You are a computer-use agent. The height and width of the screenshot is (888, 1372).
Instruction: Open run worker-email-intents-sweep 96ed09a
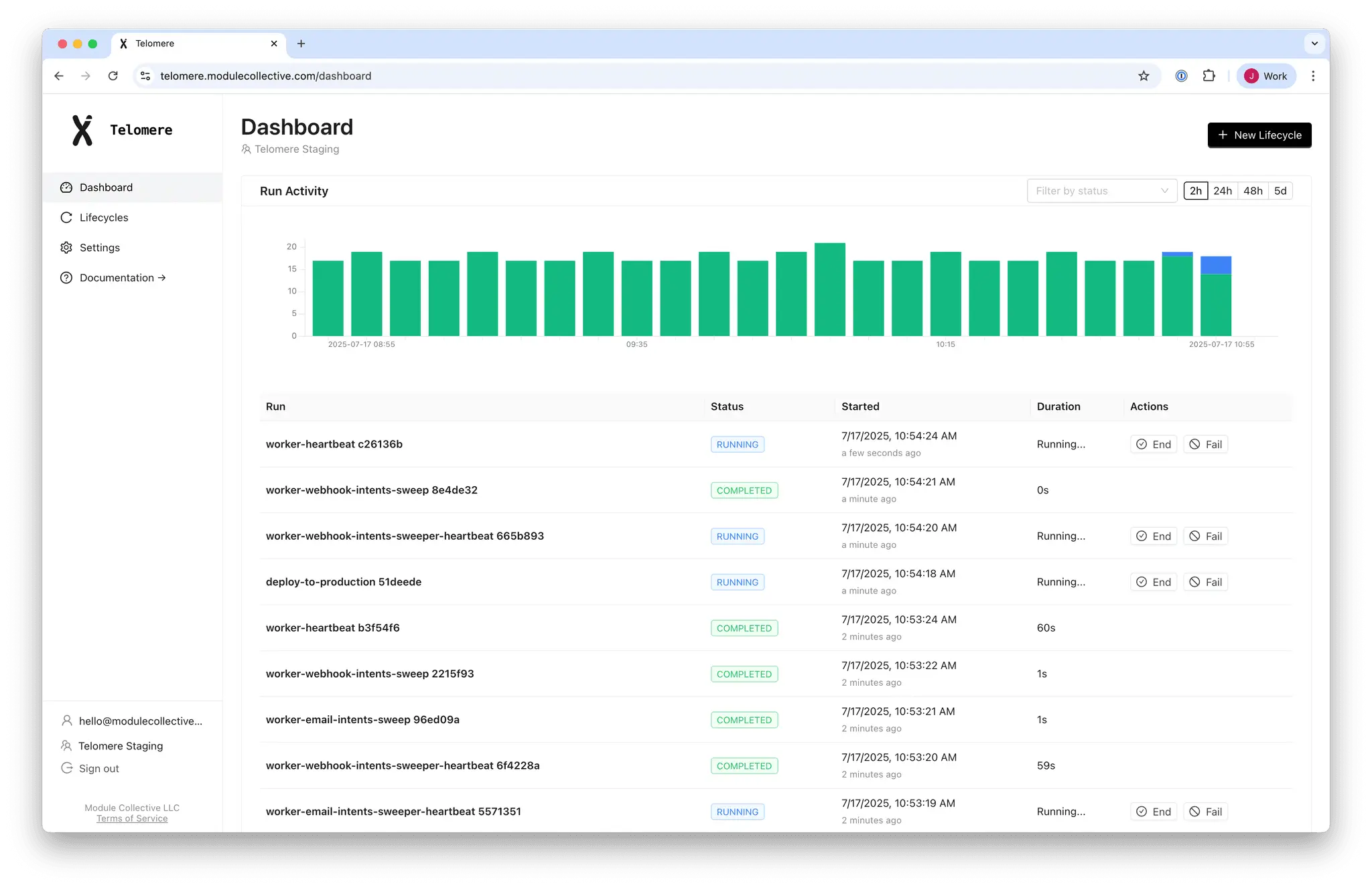coord(362,719)
